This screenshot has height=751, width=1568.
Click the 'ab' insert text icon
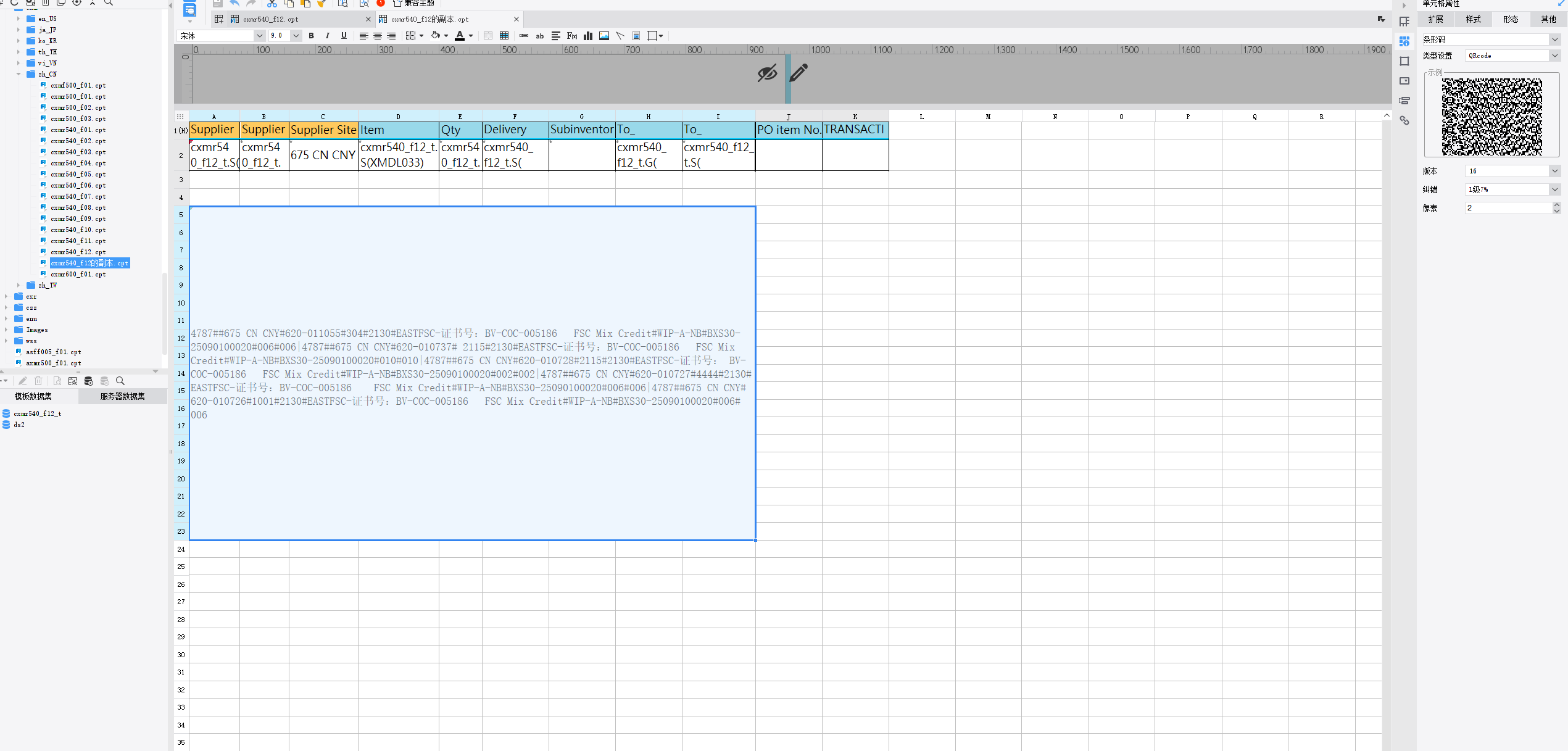pos(540,36)
